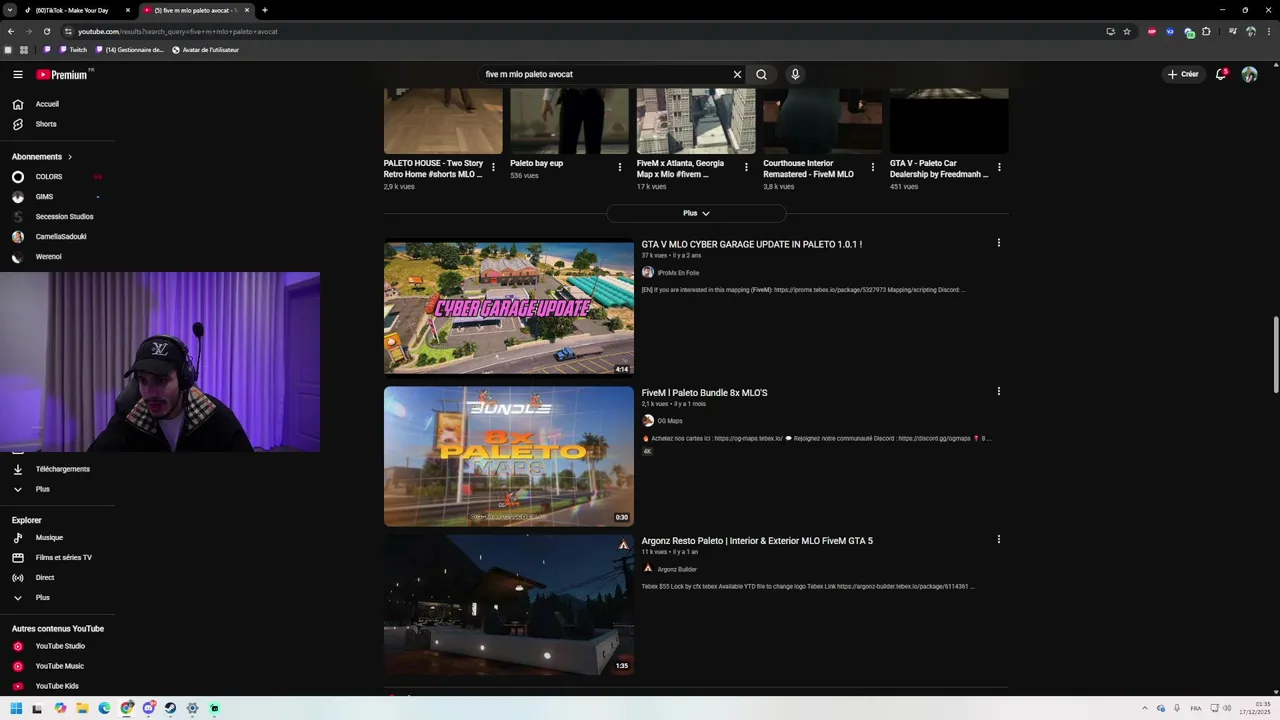
Task: Open FiveM Paleto Bundle 8x MLO'S title
Action: (x=704, y=393)
